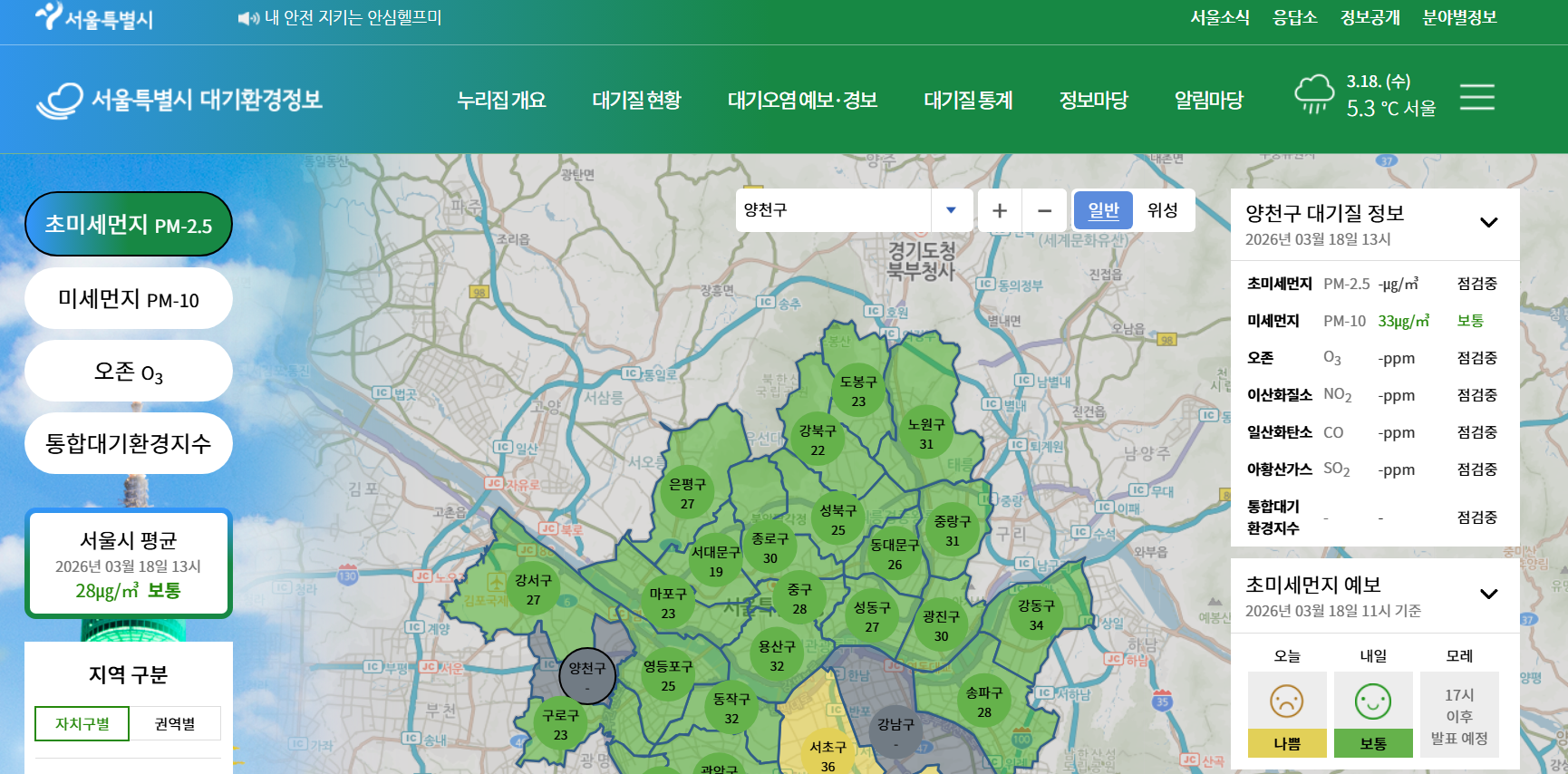Select 성동구 marker showing 27

pos(872,616)
